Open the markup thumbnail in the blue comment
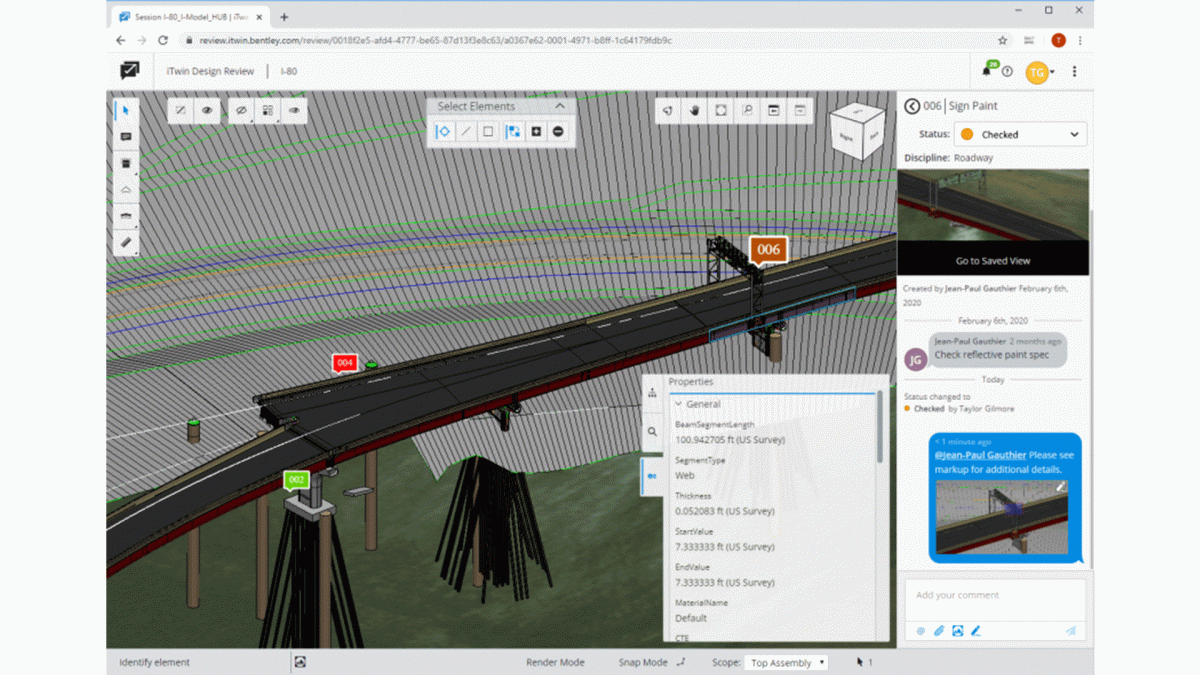Viewport: 1200px width, 675px height. [1002, 517]
